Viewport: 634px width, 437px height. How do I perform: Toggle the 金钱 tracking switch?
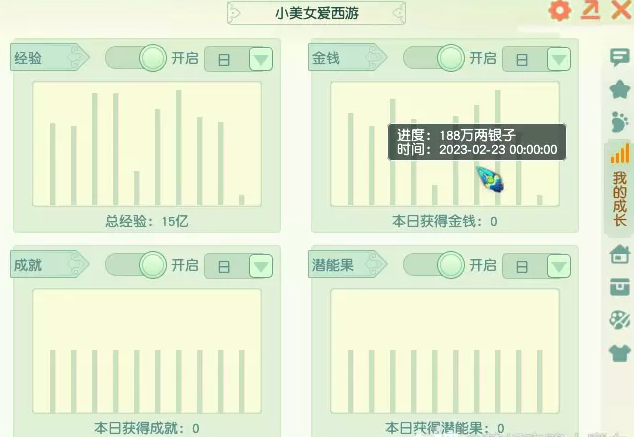coord(434,58)
